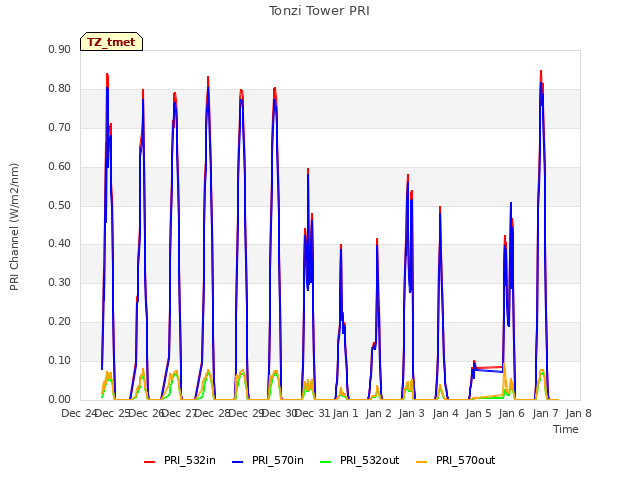Select the PRI_570out orange legend swatch

click(x=422, y=461)
